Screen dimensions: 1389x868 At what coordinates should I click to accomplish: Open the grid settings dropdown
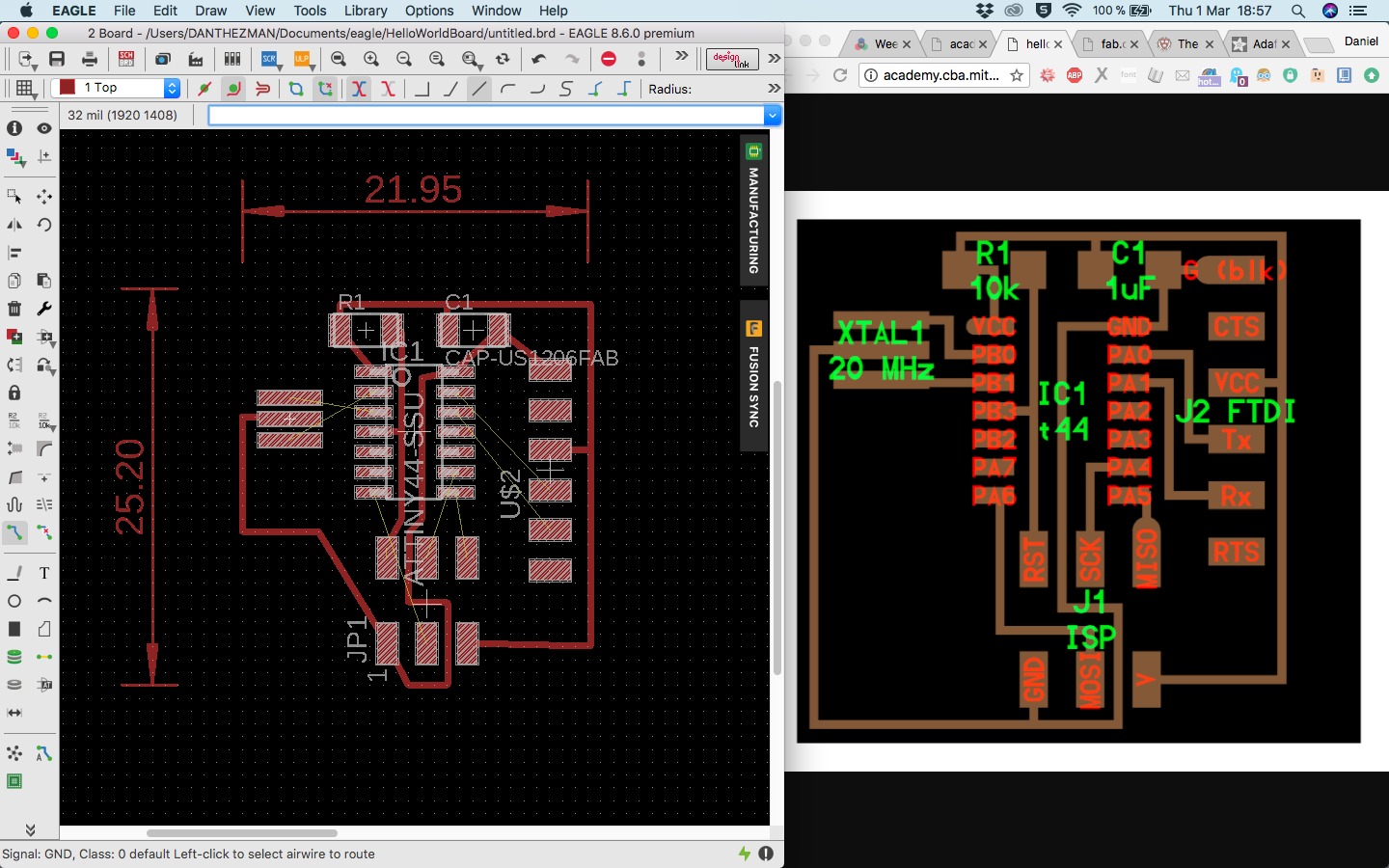pos(26,89)
